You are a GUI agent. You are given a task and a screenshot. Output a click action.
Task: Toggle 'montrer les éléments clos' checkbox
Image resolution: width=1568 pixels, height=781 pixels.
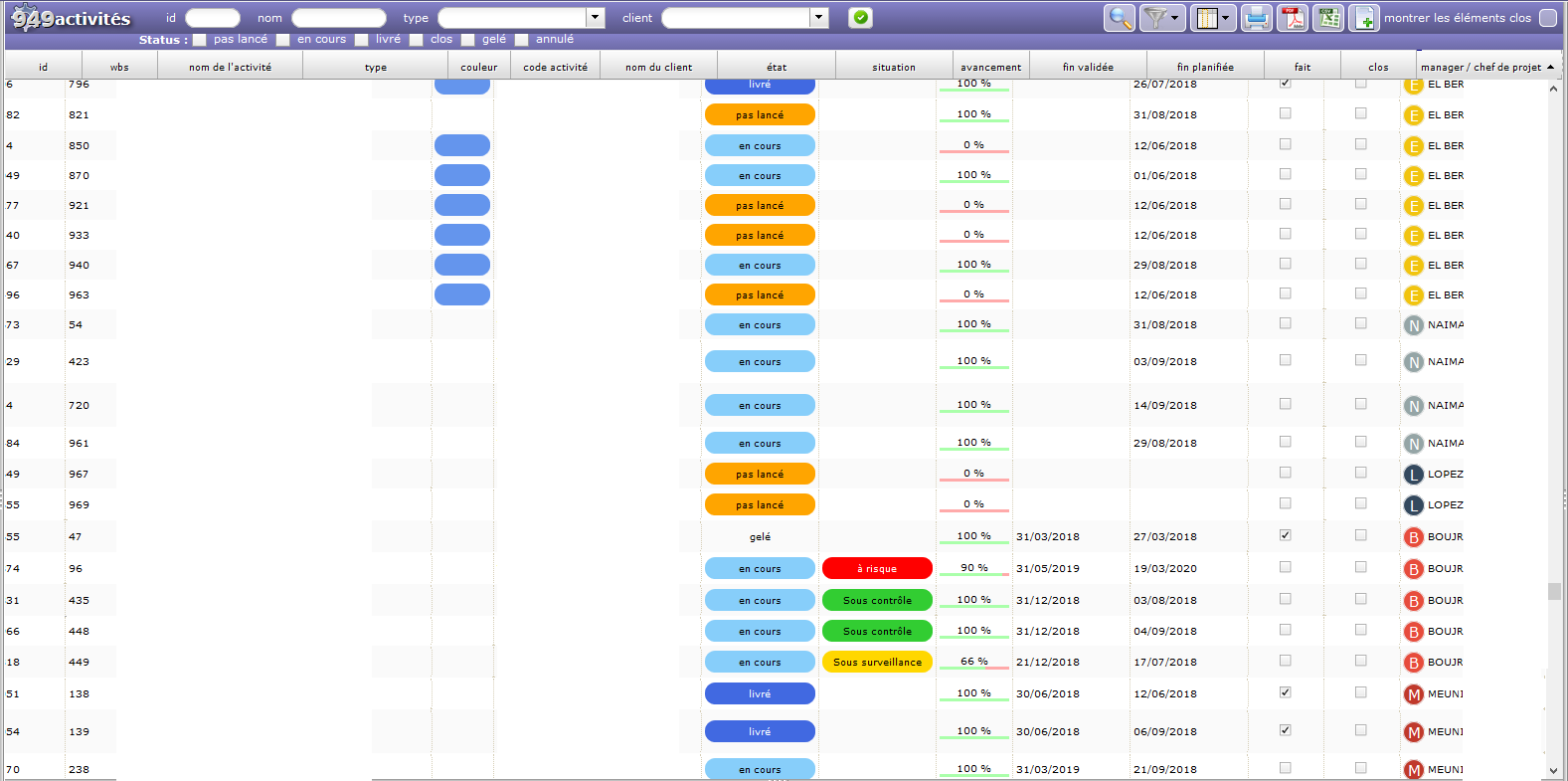pyautogui.click(x=1548, y=18)
